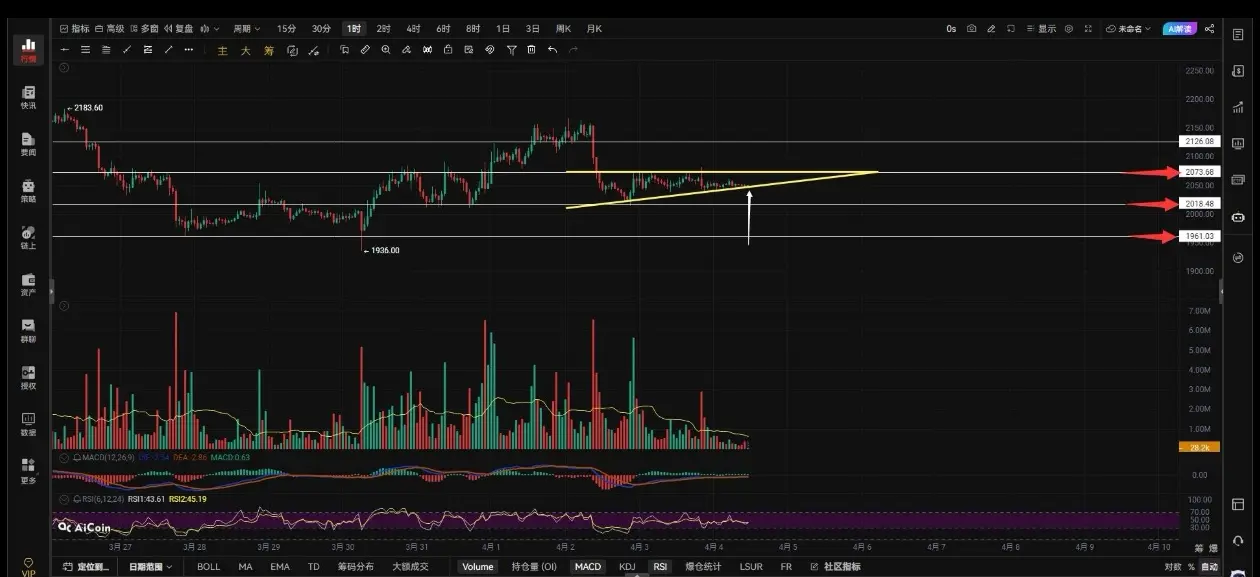1260x577 pixels.
Task: Open the 更多 more sidebar item
Action: tap(28, 471)
